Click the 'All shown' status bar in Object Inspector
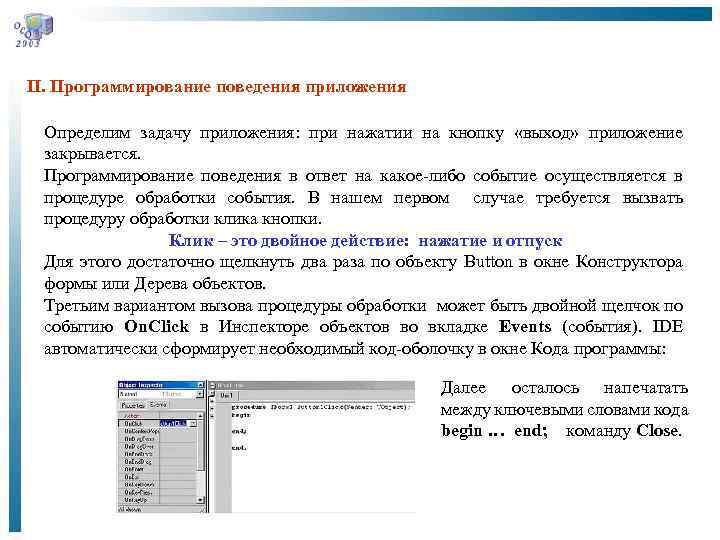This screenshot has width=720, height=540. point(161,510)
